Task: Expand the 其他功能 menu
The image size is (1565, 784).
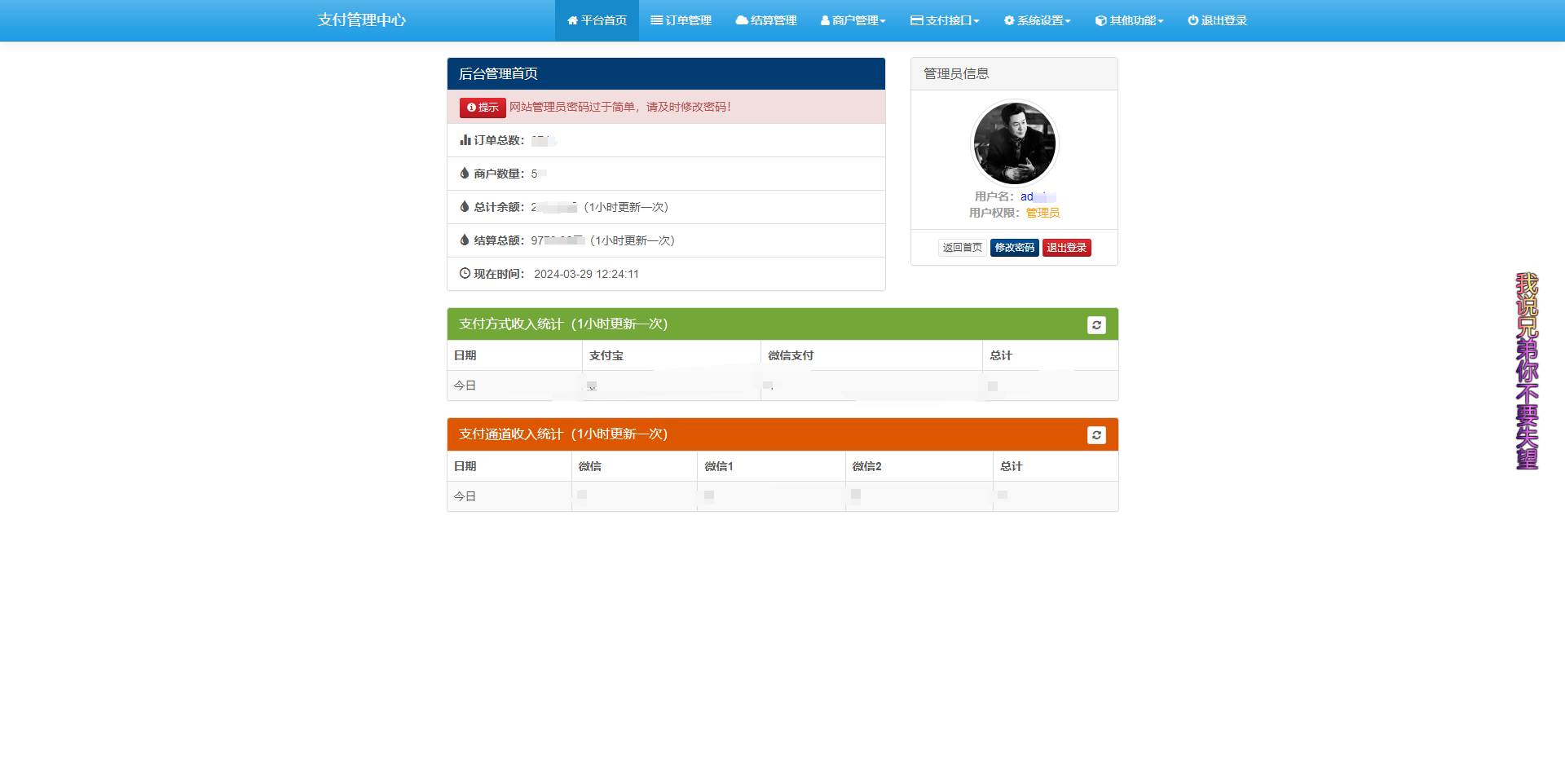Action: [x=1129, y=20]
